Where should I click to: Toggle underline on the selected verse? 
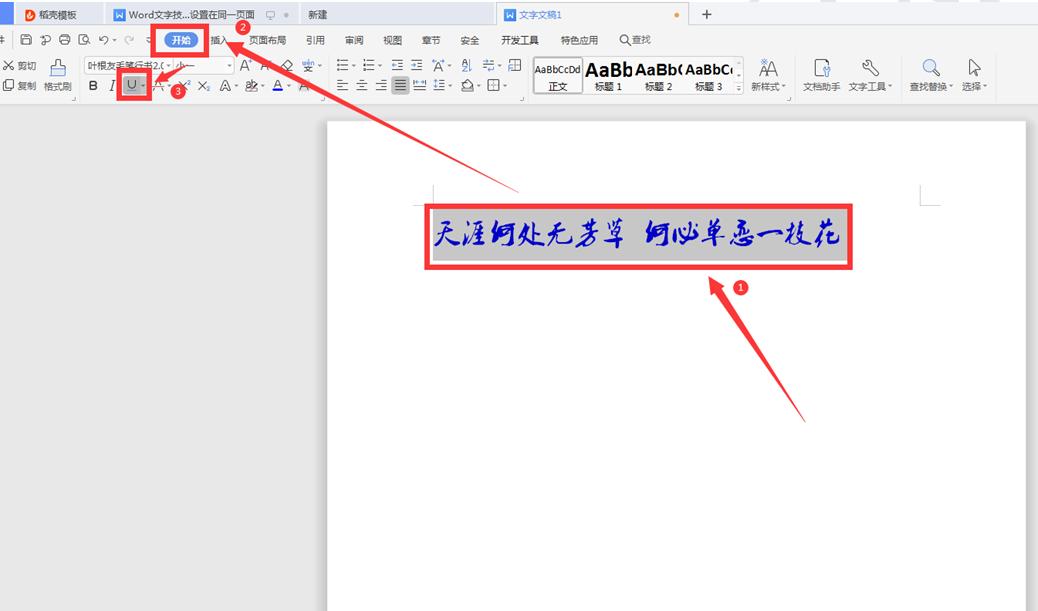click(x=133, y=85)
